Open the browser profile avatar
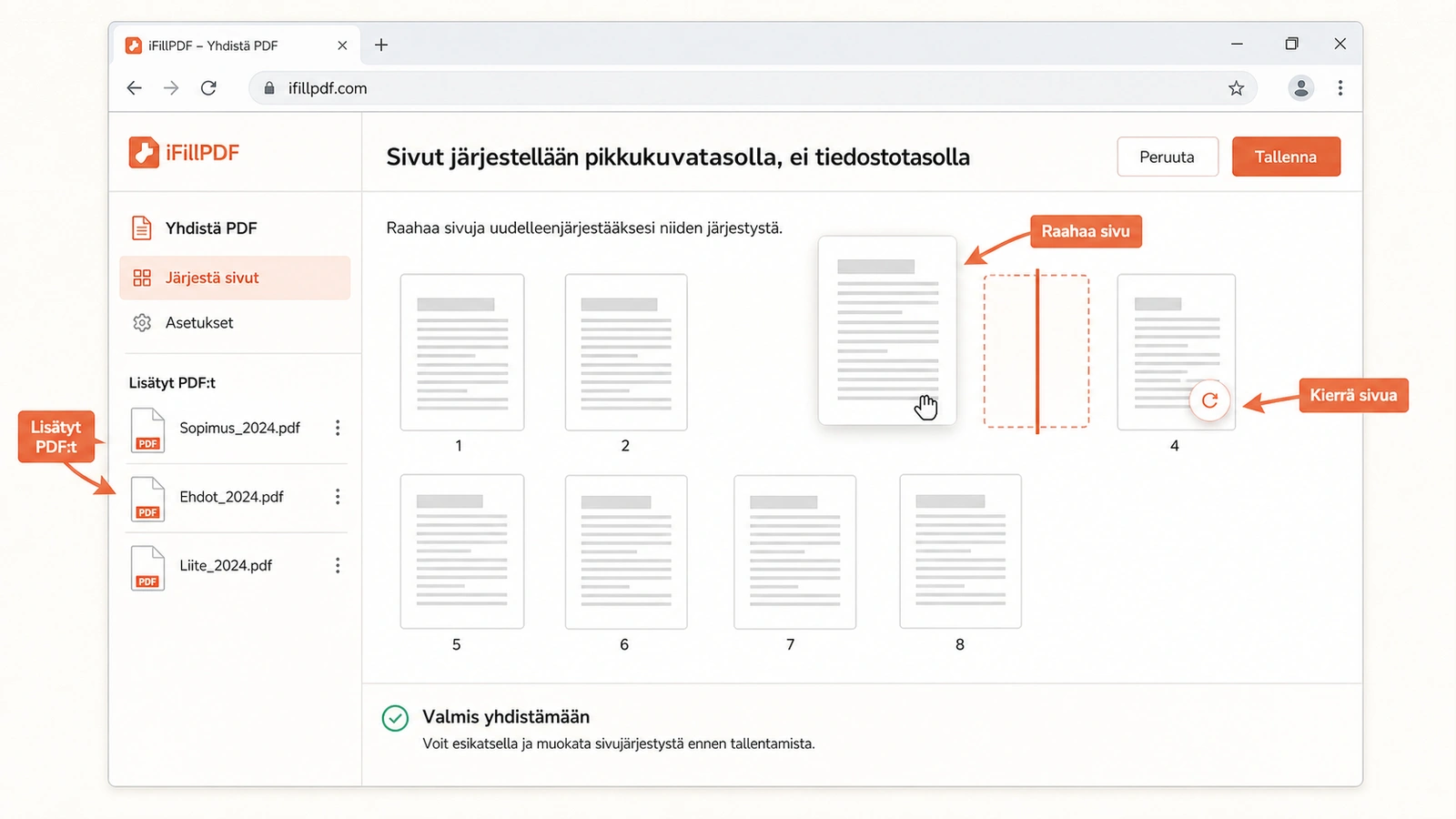Screen dimensions: 1456x819 click(1301, 88)
